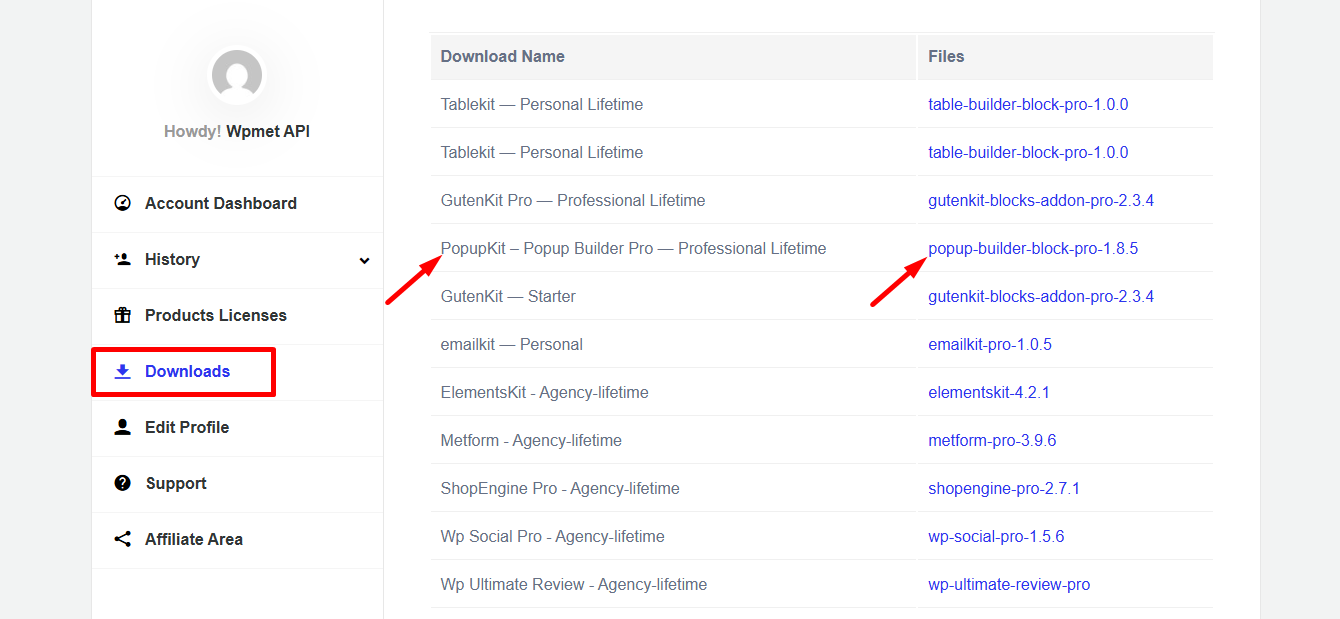
Task: Collapse the History submenu chevron
Action: tap(365, 259)
